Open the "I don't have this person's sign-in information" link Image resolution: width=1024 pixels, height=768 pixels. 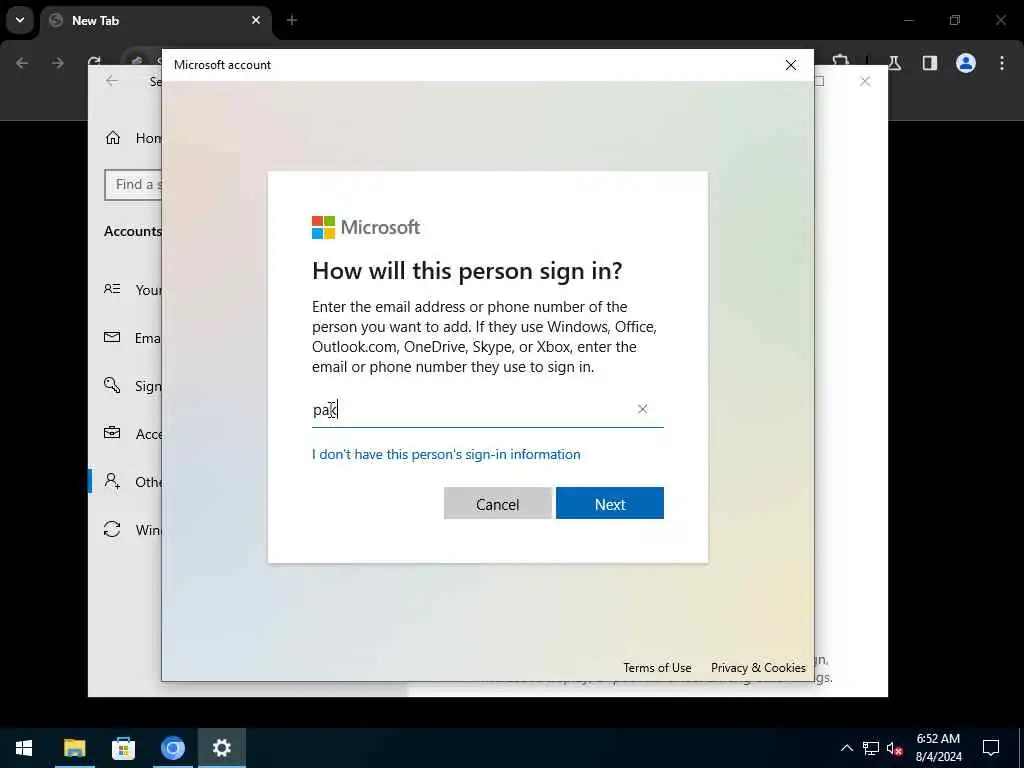click(x=446, y=454)
